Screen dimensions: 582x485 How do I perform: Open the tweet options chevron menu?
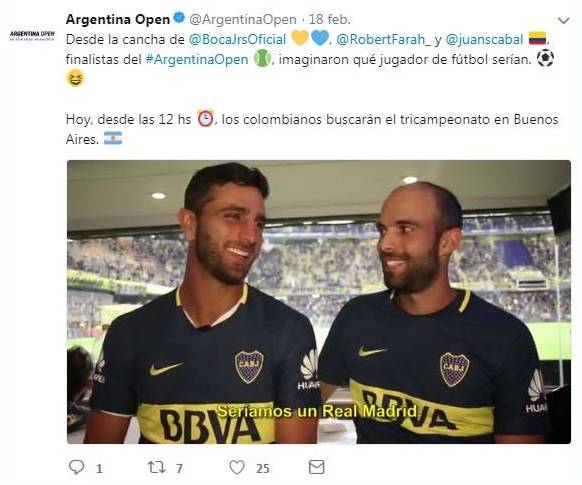coord(564,20)
